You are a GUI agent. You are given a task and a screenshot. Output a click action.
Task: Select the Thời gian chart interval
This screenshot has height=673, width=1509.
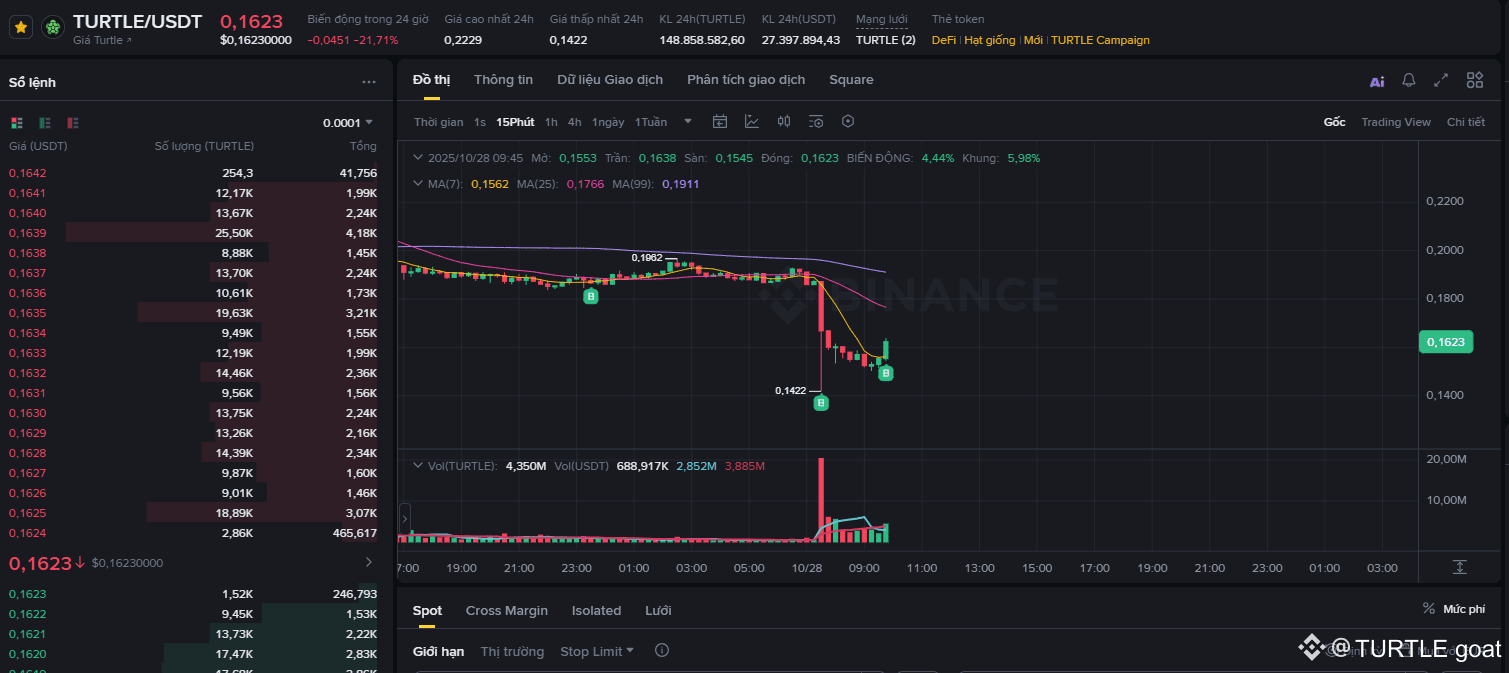pyautogui.click(x=439, y=122)
